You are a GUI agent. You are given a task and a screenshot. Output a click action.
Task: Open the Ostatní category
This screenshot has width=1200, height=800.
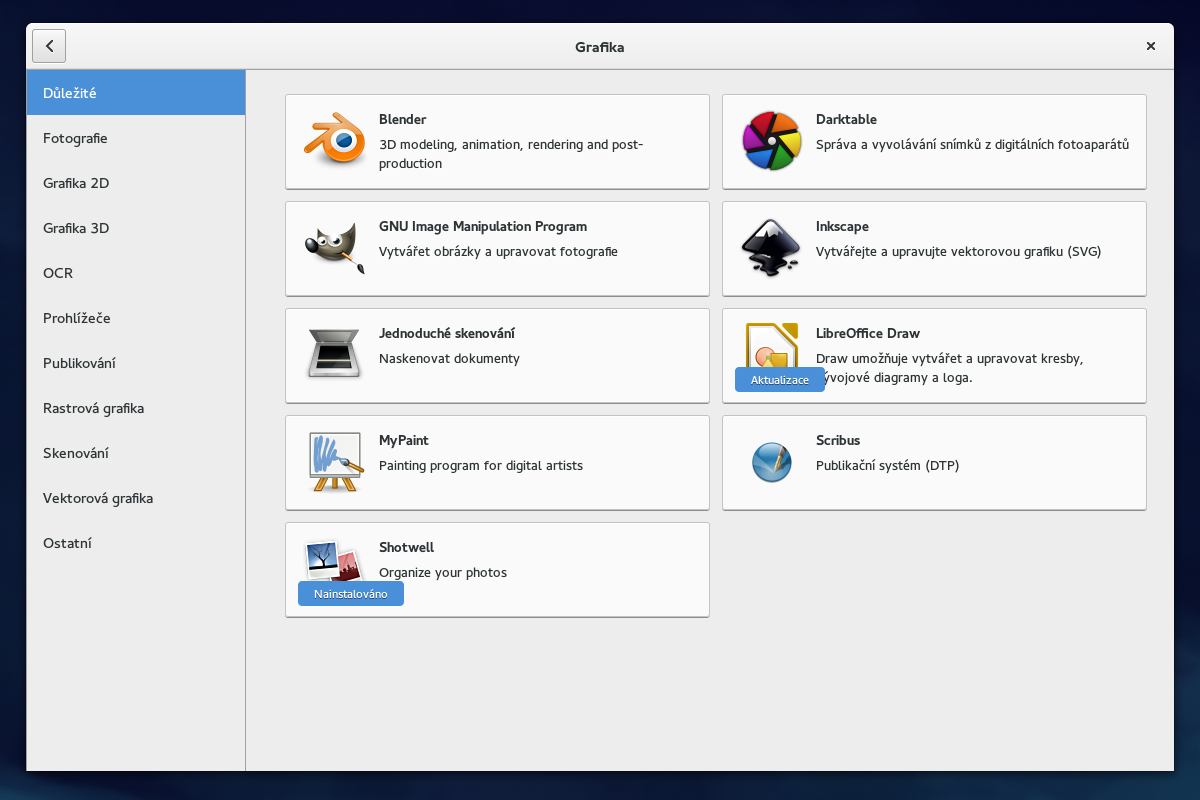click(x=66, y=543)
